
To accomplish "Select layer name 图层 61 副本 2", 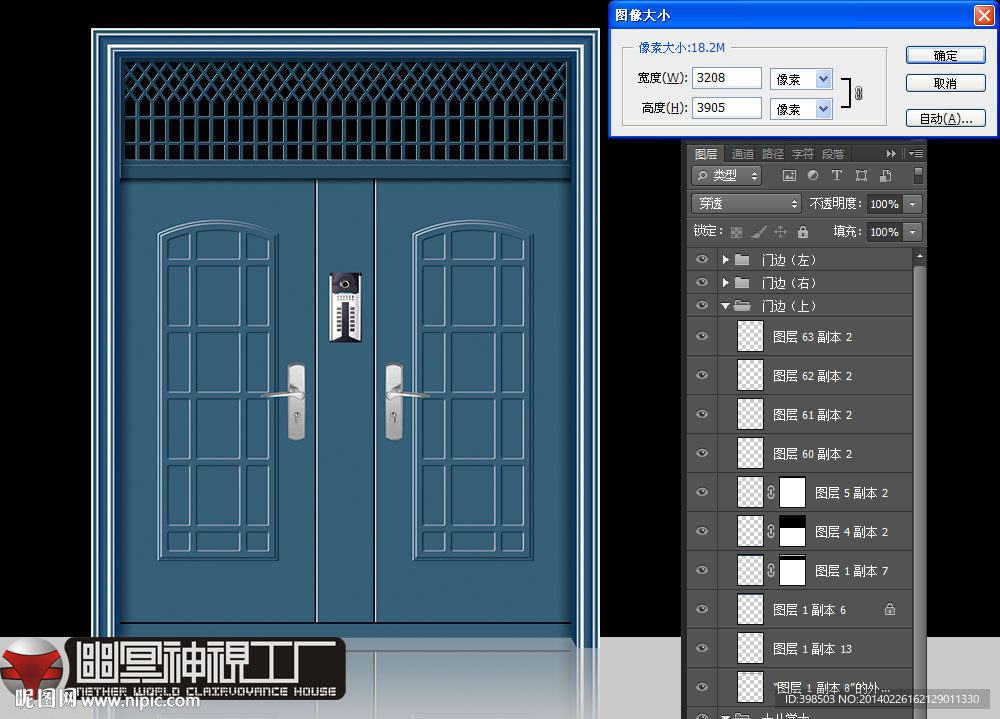I will coord(812,415).
